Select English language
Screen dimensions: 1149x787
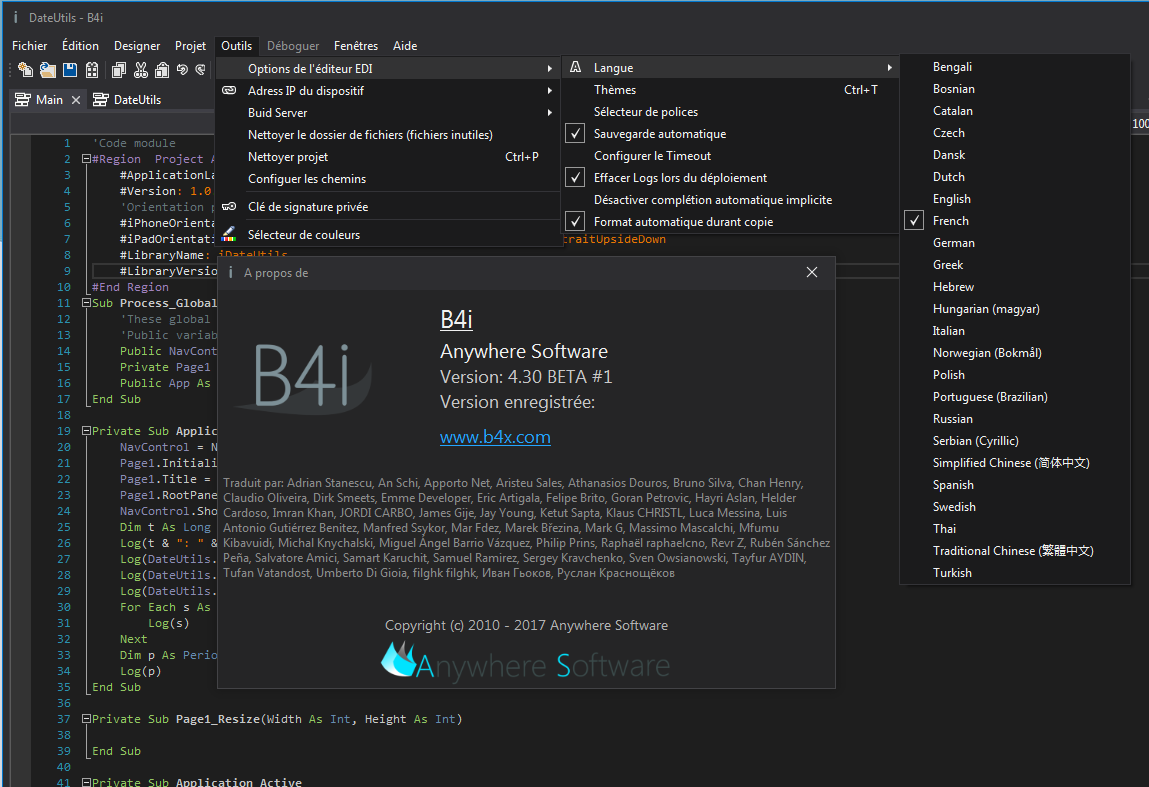coord(1015,199)
